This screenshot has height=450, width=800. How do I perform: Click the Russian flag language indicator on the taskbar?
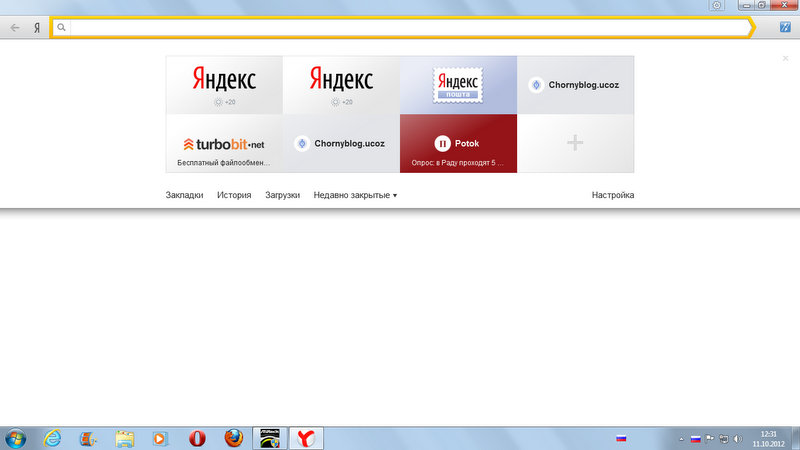coord(621,438)
